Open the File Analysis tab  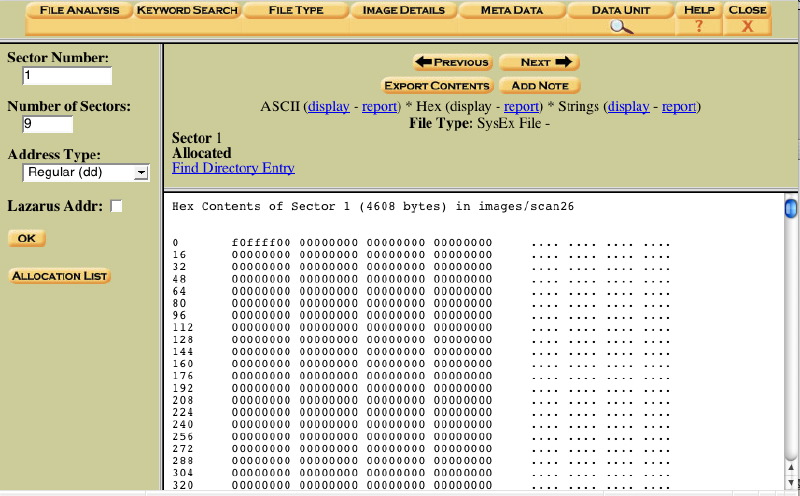(80, 10)
